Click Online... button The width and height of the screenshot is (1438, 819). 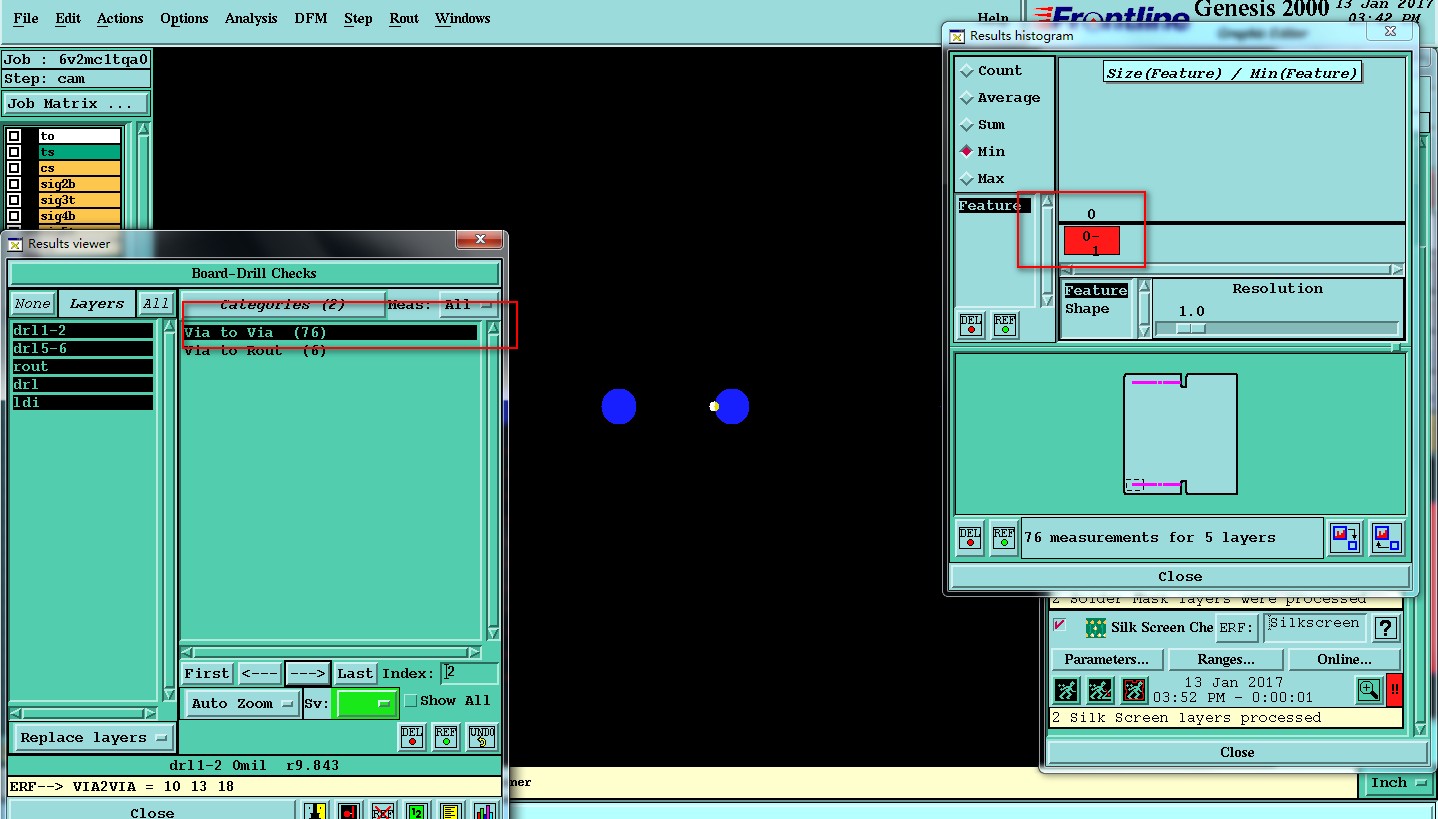point(1345,659)
